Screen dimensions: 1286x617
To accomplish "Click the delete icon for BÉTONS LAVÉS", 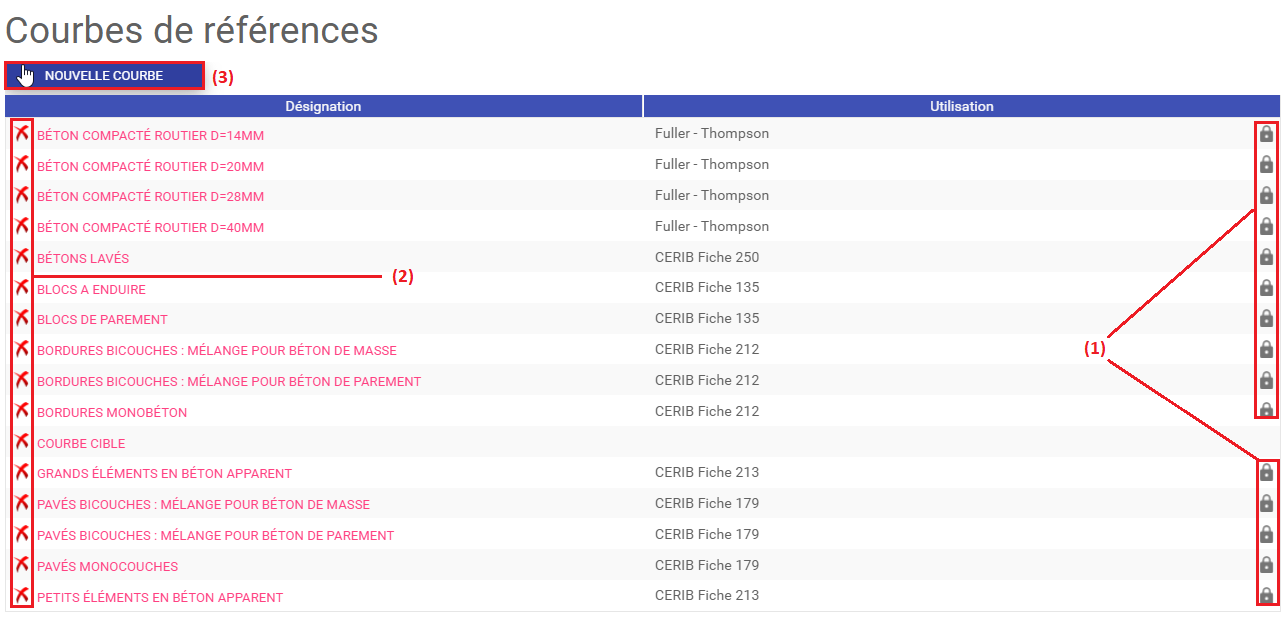I will click(x=21, y=257).
